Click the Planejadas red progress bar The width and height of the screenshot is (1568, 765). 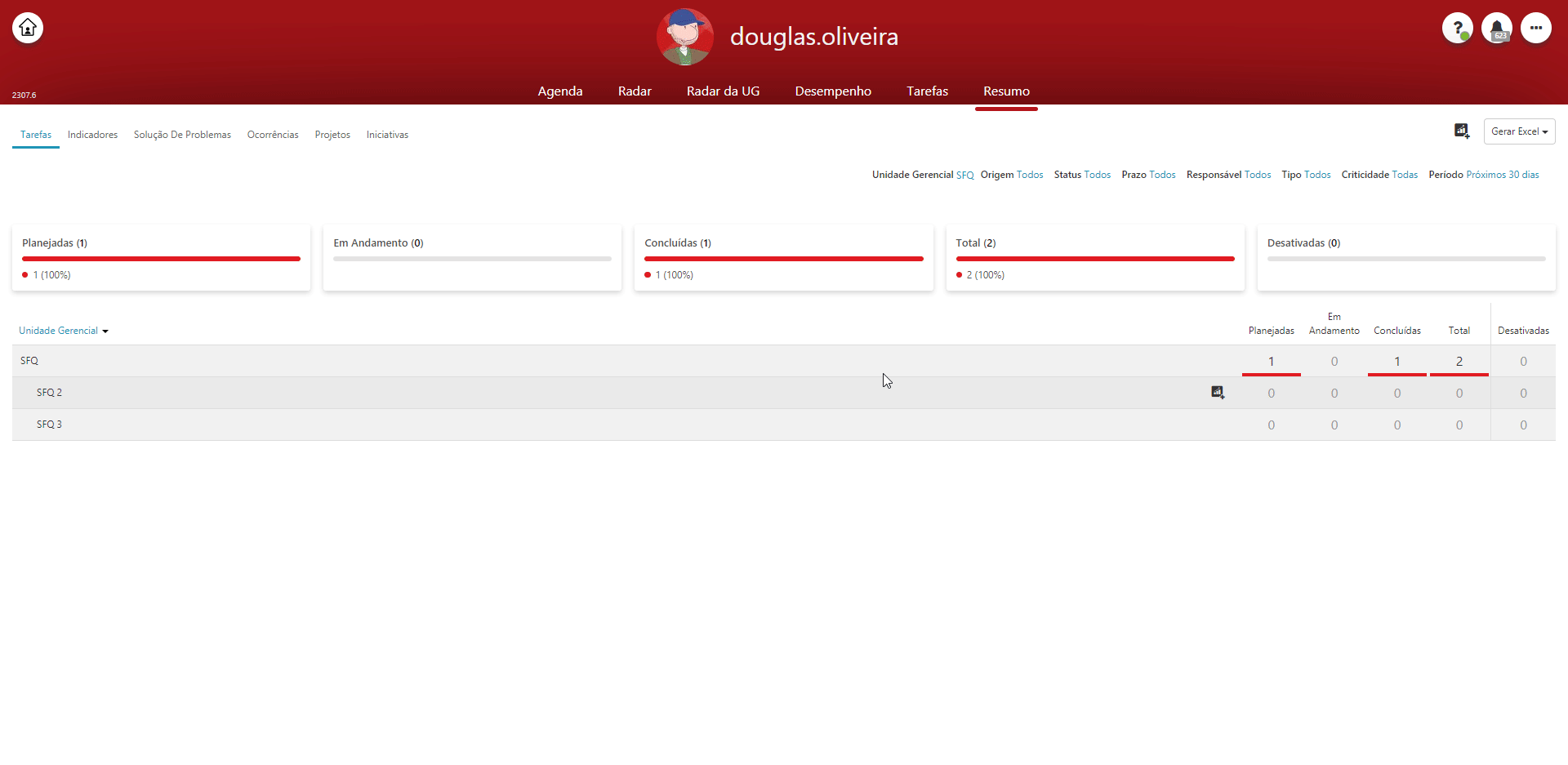pyautogui.click(x=161, y=259)
